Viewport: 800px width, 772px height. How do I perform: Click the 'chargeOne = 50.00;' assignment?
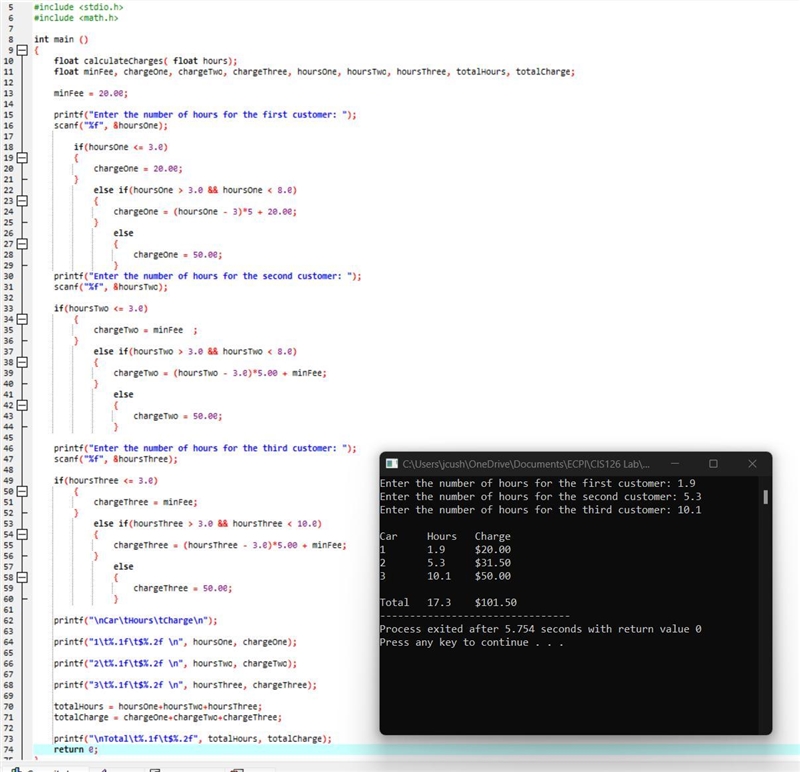(178, 255)
